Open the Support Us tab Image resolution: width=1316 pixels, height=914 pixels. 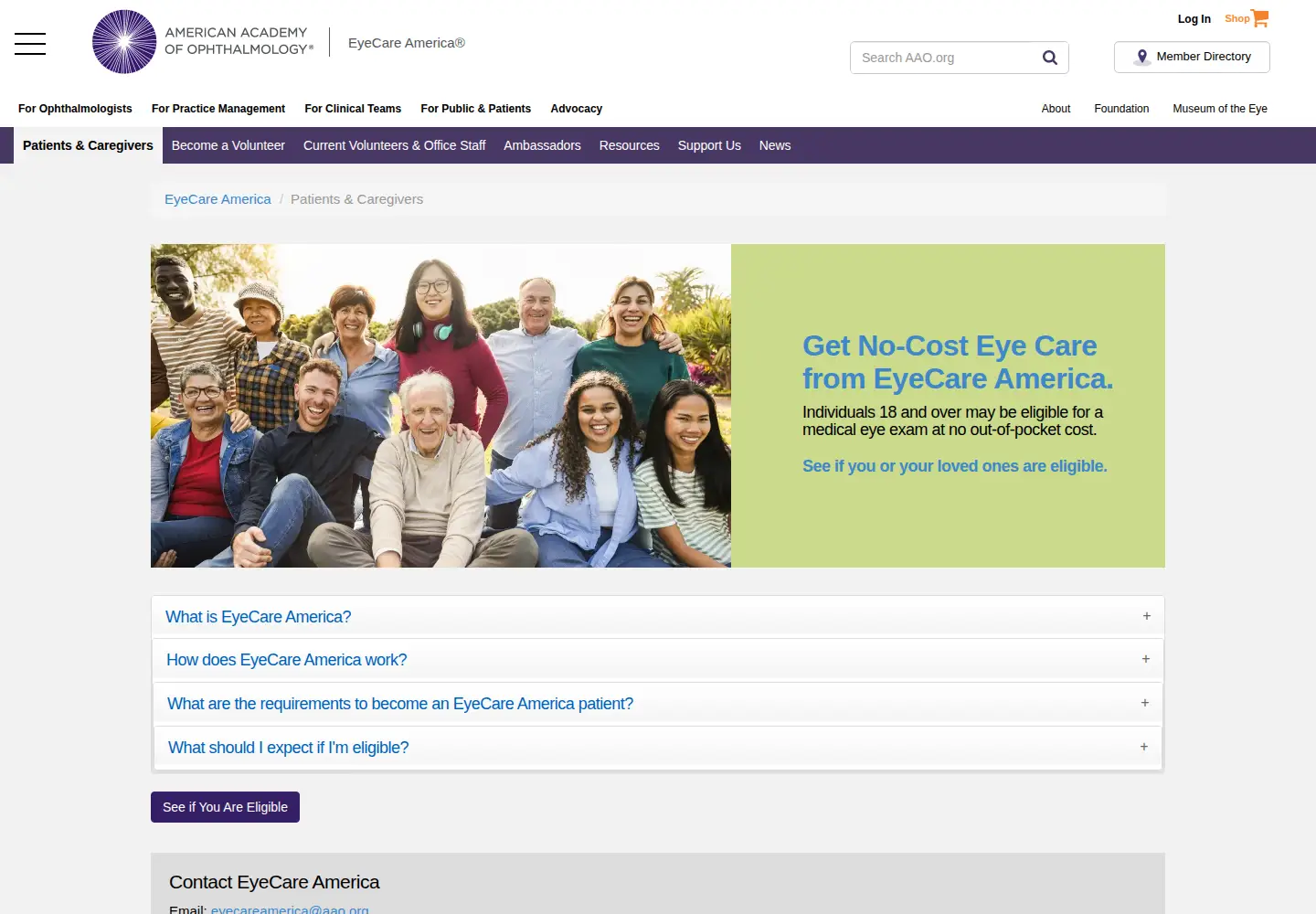(709, 145)
